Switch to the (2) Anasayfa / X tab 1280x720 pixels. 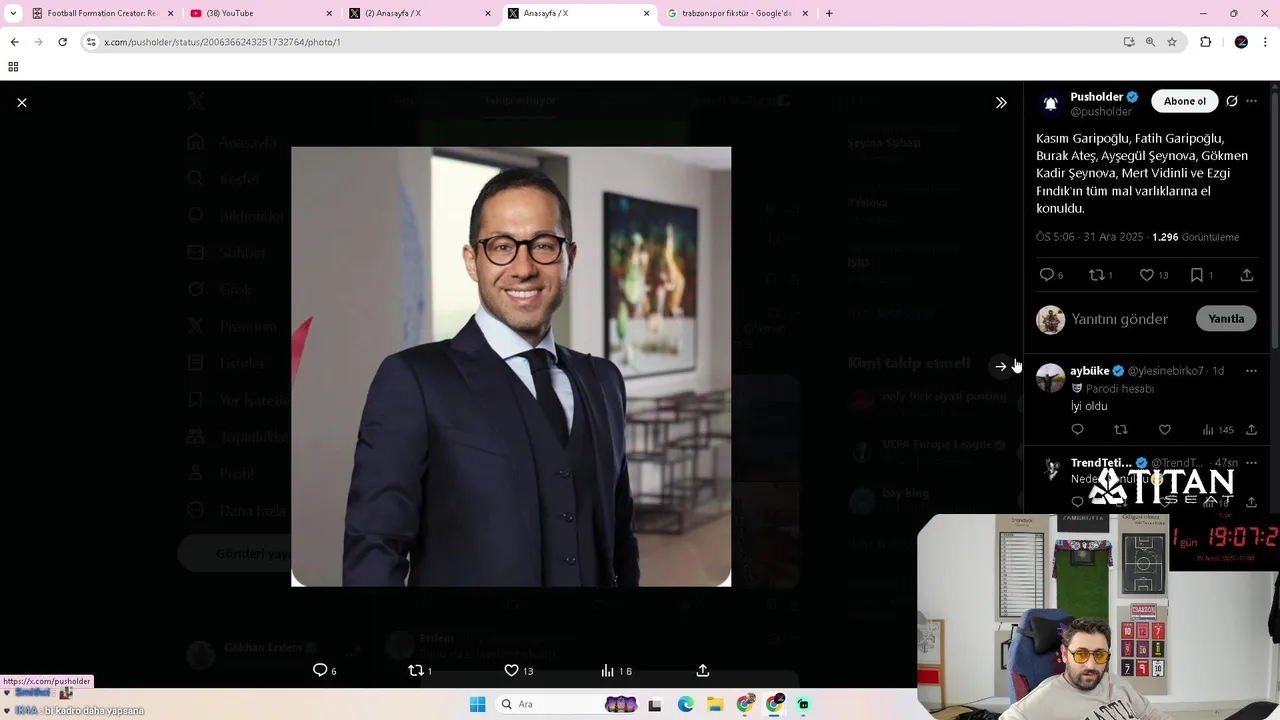pos(419,13)
